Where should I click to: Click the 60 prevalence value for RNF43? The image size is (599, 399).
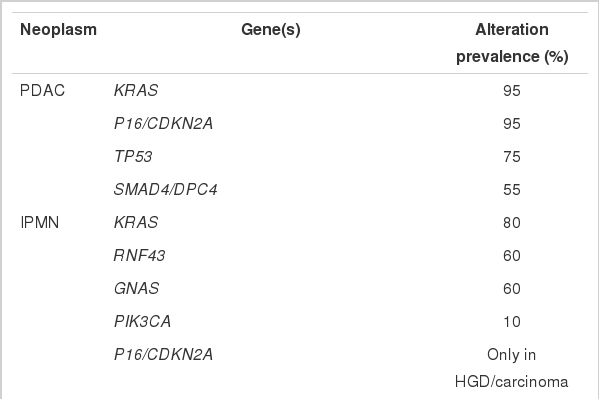pyautogui.click(x=512, y=255)
